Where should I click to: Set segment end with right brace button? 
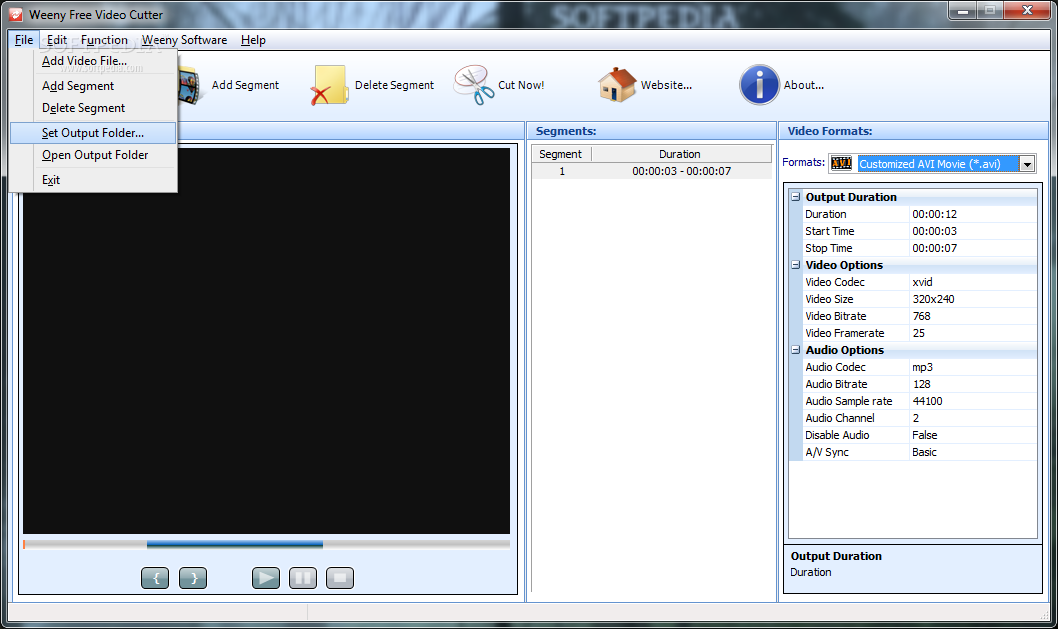tap(193, 578)
